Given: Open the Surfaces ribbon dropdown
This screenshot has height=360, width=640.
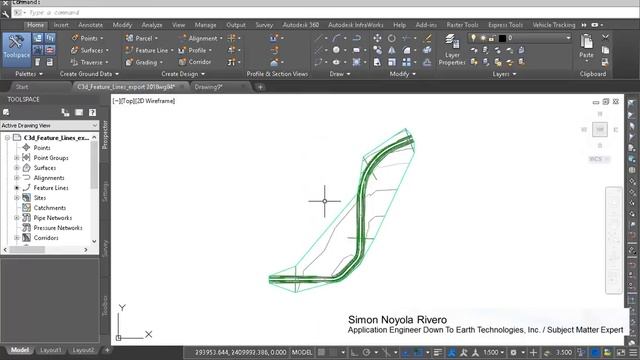Looking at the screenshot, I should point(107,50).
